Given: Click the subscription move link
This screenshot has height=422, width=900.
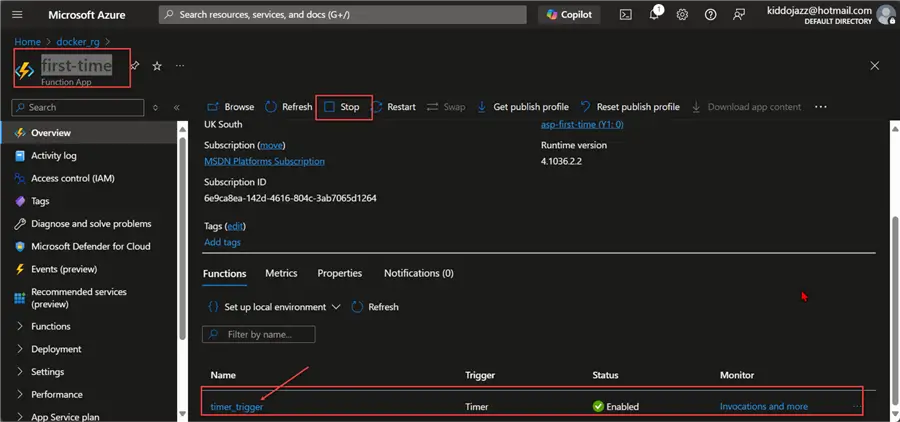Looking at the screenshot, I should tap(271, 145).
